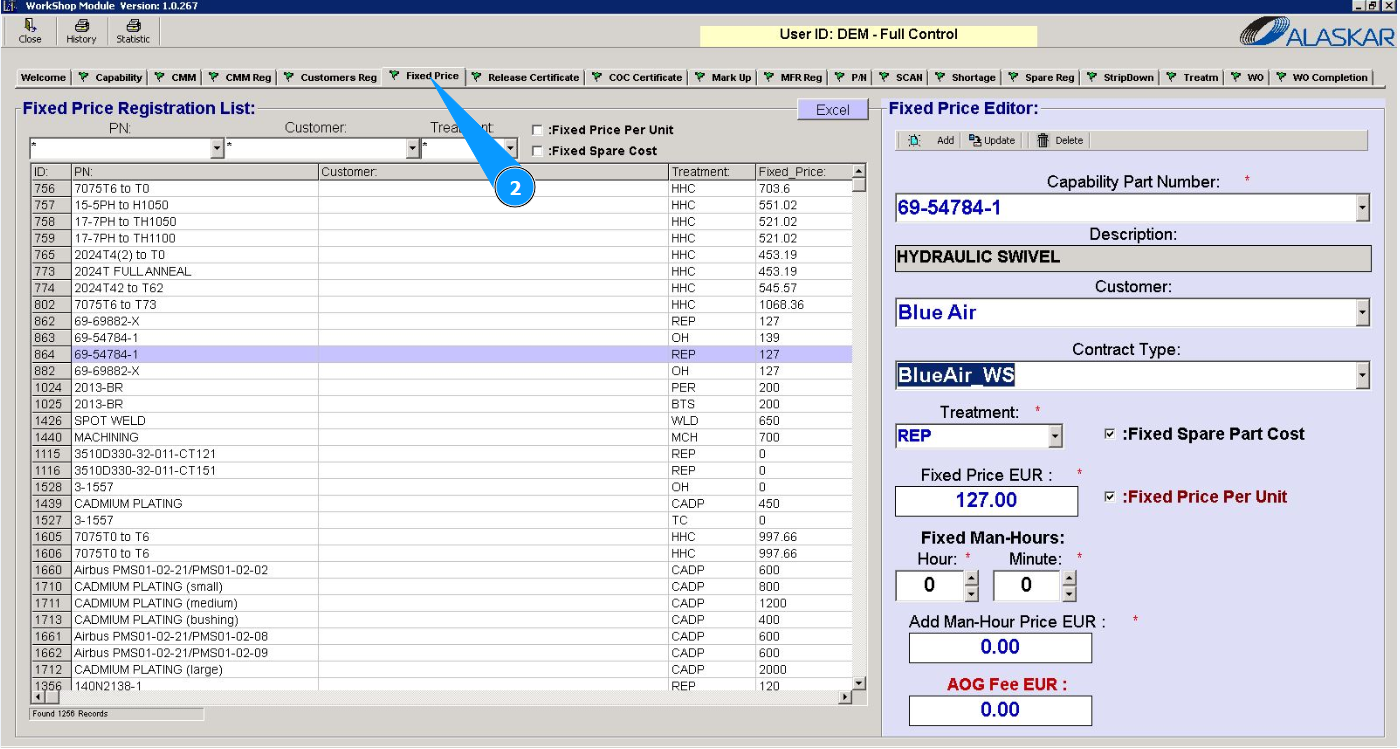1400x749 pixels.
Task: Open the Customer dropdown showing Blue Air
Action: click(x=1361, y=313)
